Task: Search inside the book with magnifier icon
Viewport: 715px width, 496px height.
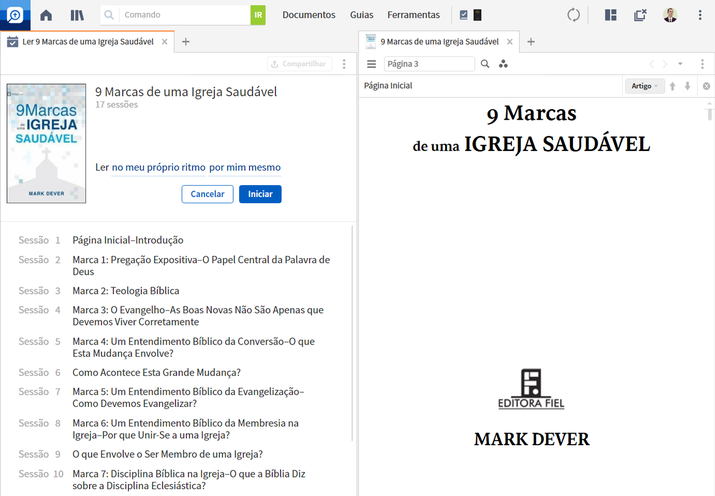Action: (485, 64)
